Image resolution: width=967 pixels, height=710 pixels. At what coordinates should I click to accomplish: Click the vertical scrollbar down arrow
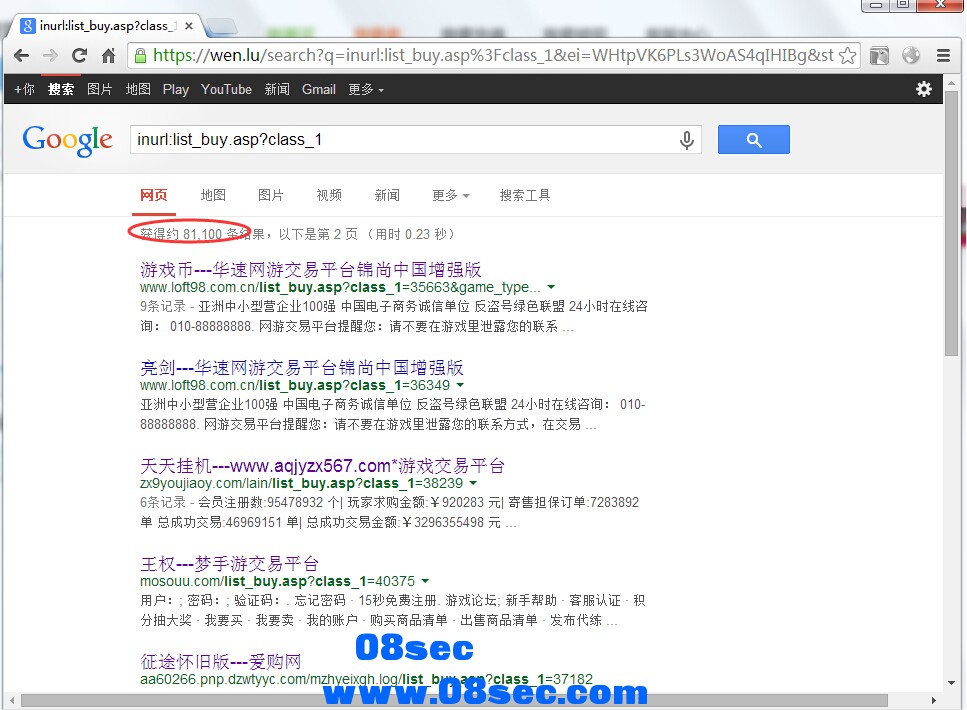(951, 683)
